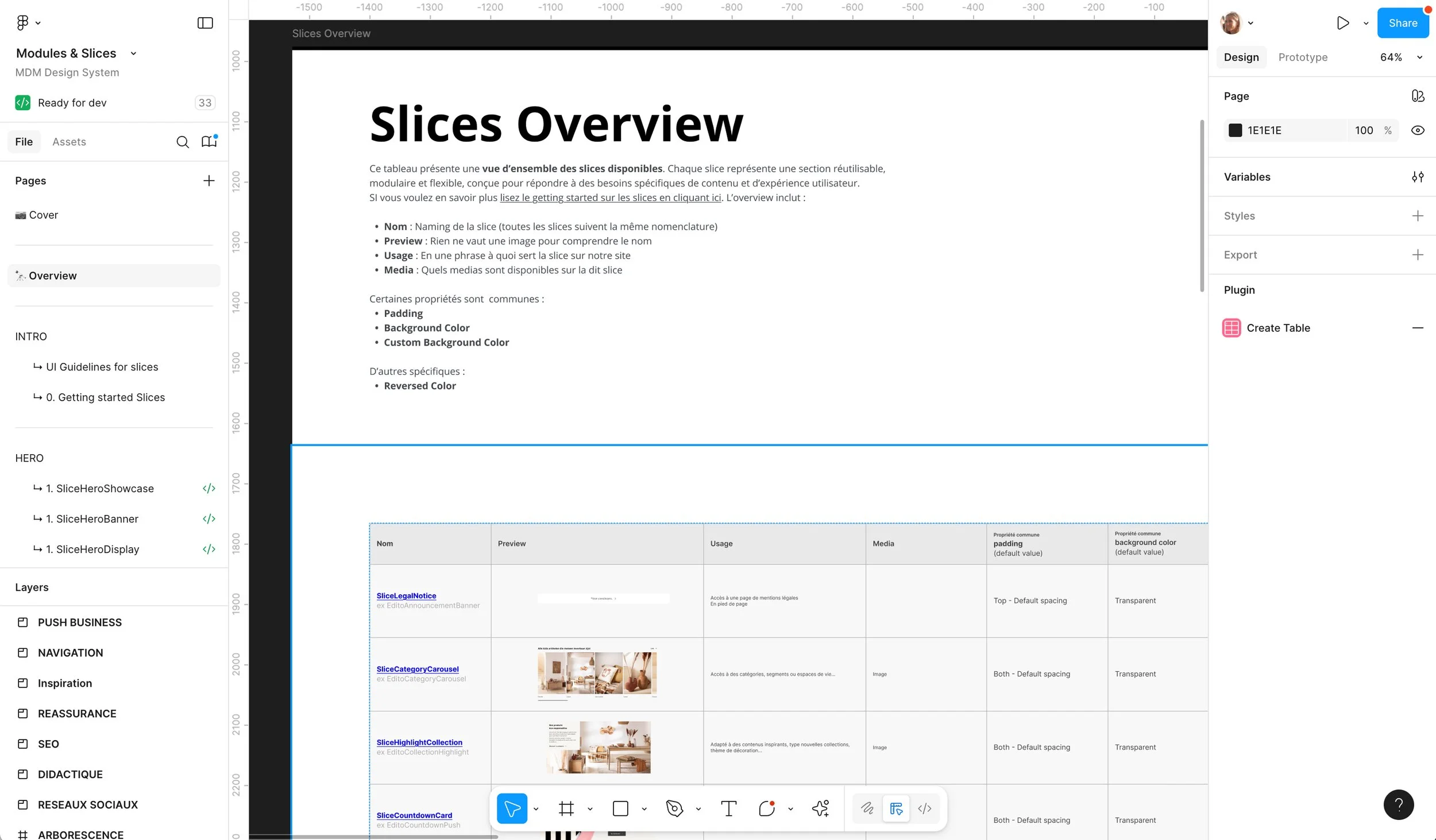Open the SliceCategoryCarousel link in table
This screenshot has width=1436, height=840.
pos(417,669)
